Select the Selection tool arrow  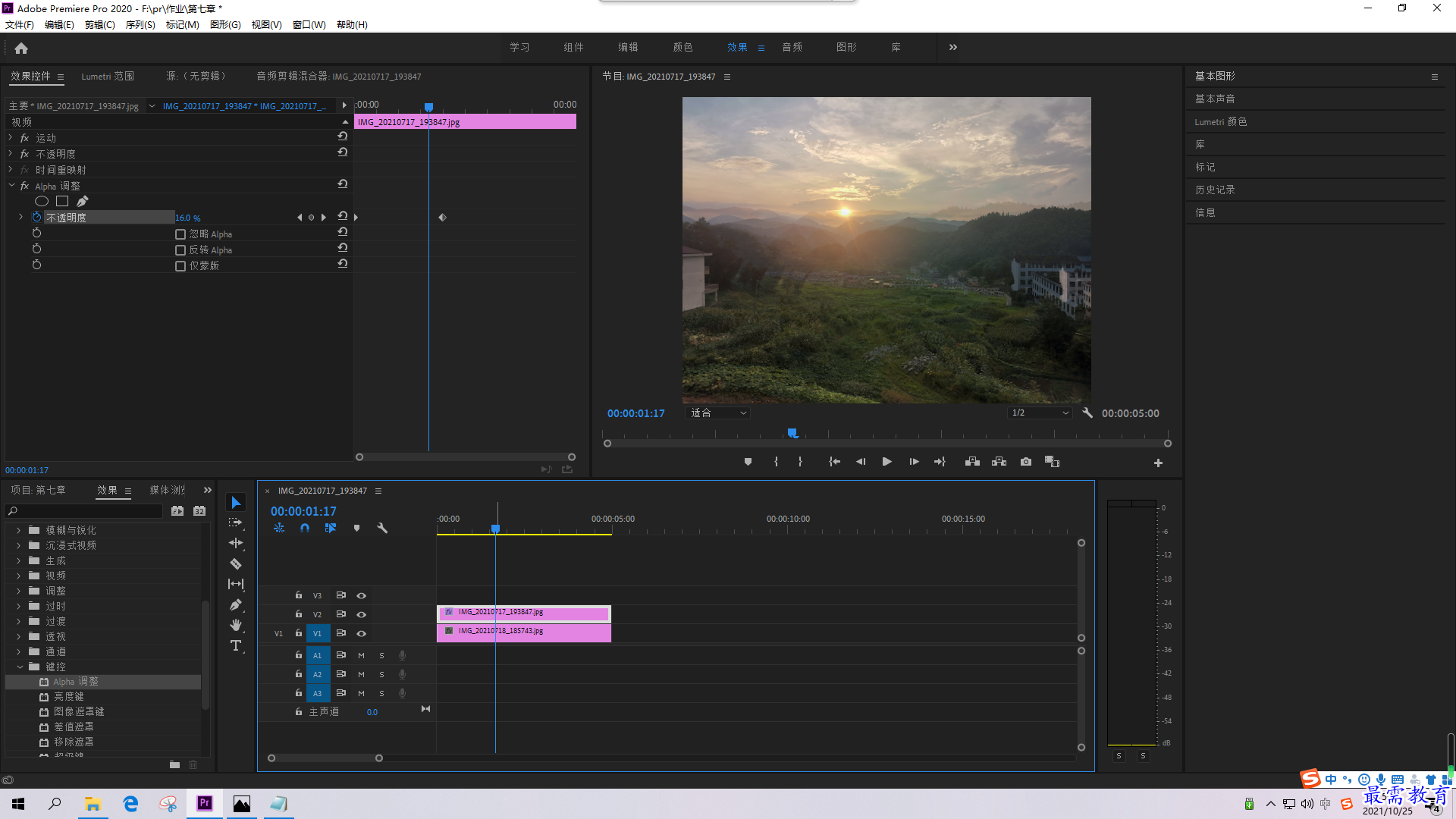236,503
